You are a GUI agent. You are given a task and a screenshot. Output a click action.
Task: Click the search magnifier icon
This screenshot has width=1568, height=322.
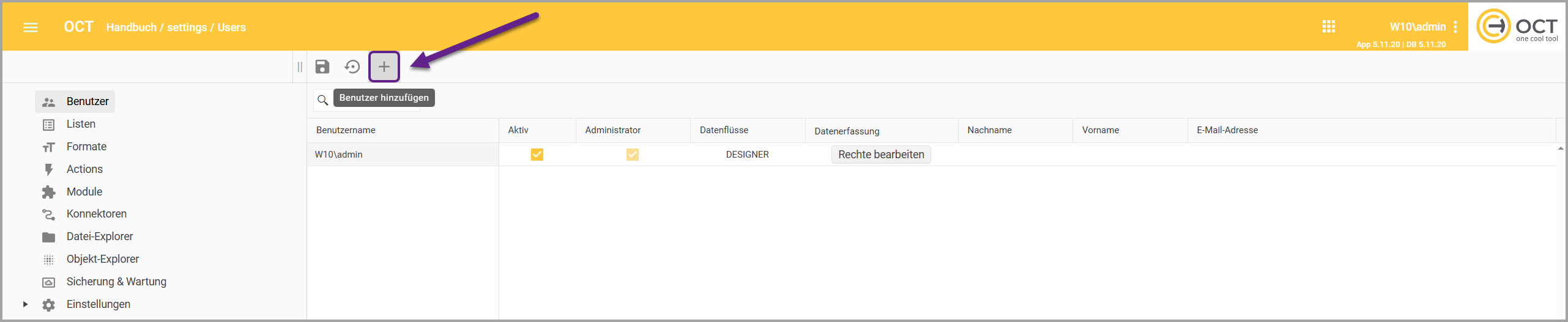click(323, 100)
